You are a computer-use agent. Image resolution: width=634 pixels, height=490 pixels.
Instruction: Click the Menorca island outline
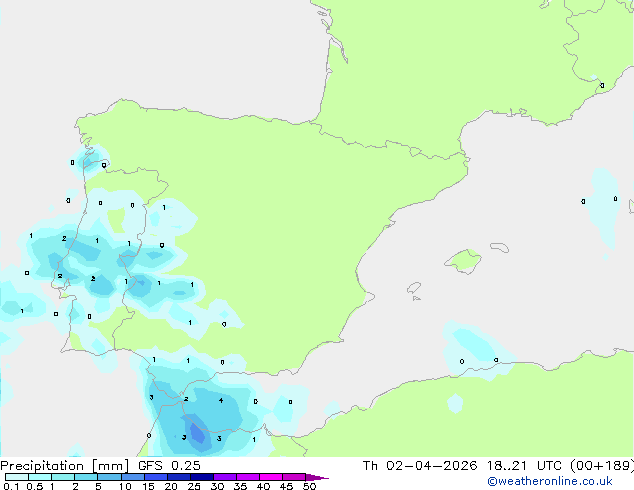[499, 247]
